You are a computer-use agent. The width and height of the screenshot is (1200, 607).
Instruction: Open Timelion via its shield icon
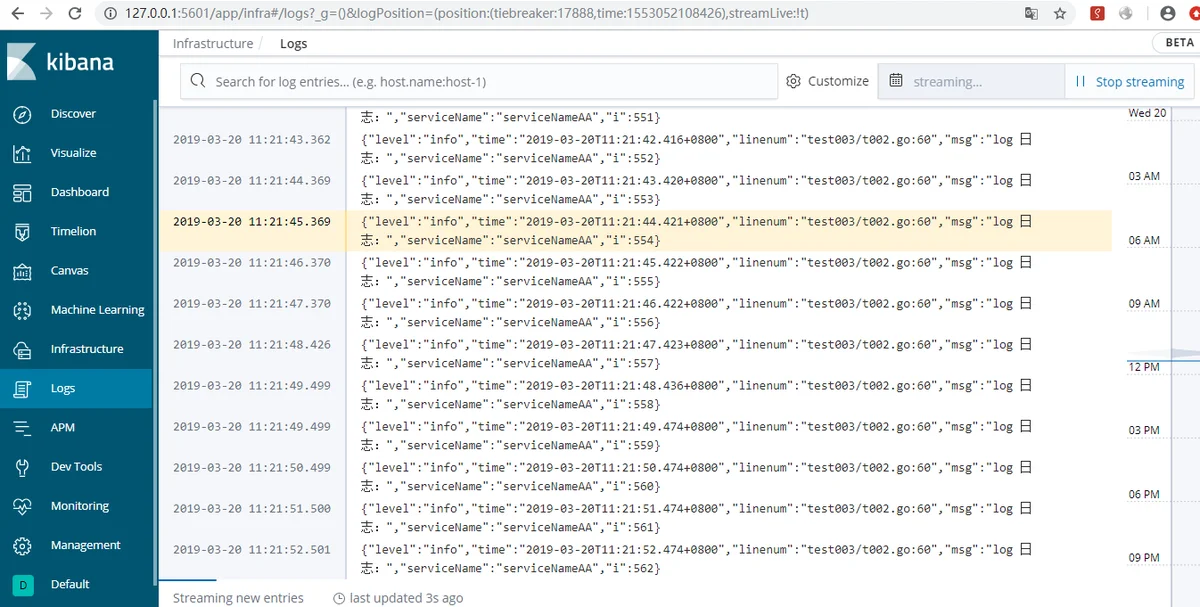coord(22,231)
